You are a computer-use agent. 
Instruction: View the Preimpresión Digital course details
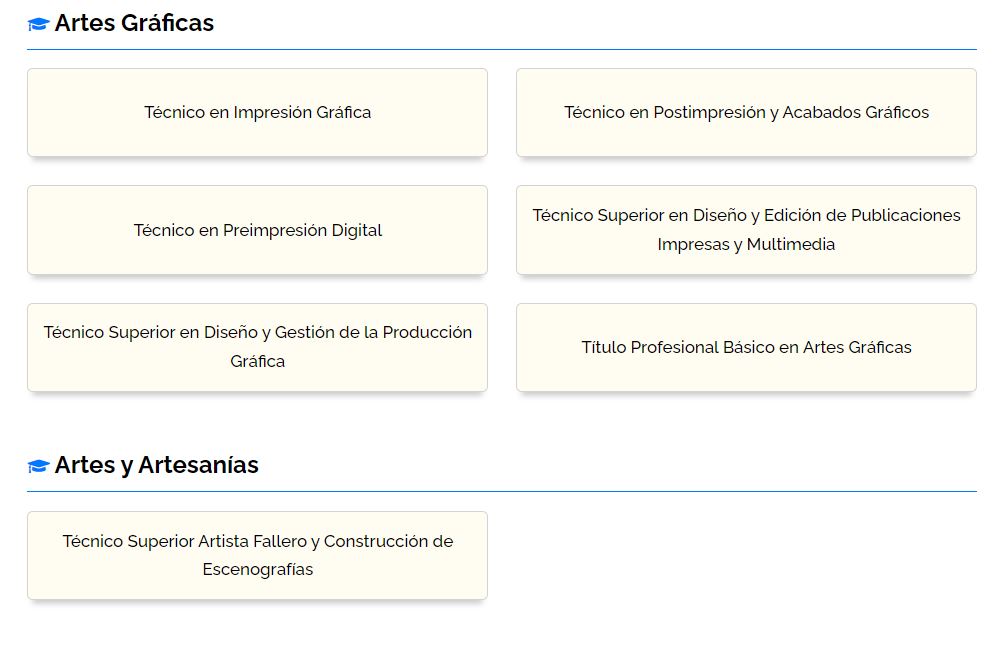257,230
